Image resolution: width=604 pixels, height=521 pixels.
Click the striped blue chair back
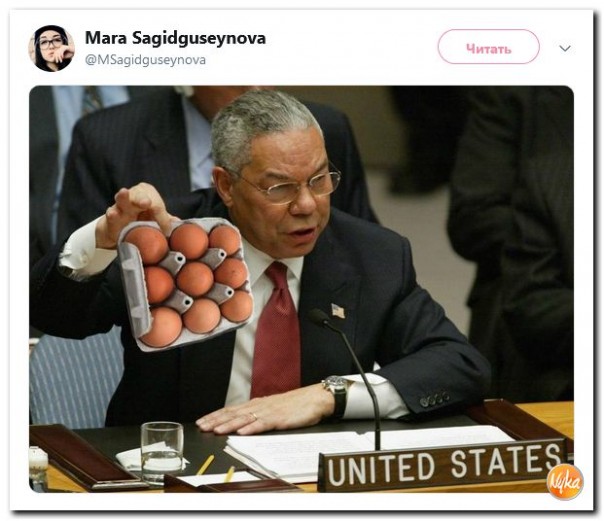75,381
